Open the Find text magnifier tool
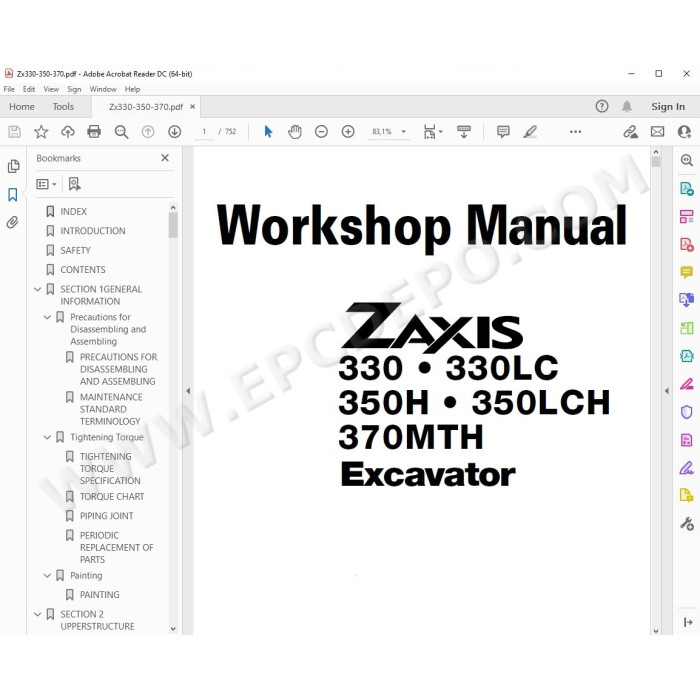Screen dimensions: 700x700 click(x=121, y=132)
